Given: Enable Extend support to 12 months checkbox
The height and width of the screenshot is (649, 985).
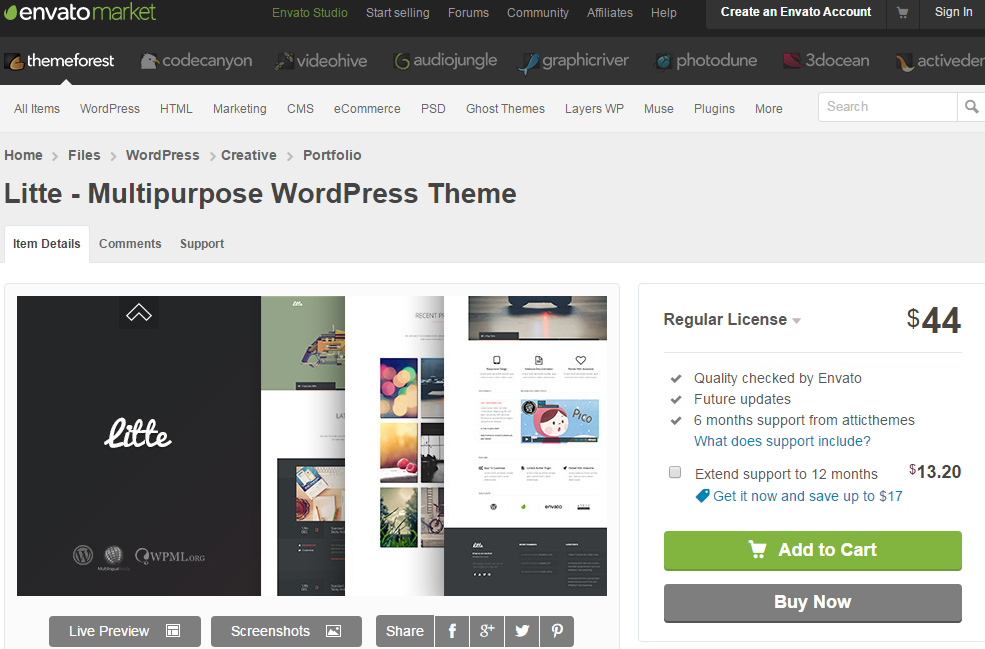Looking at the screenshot, I should pos(675,472).
